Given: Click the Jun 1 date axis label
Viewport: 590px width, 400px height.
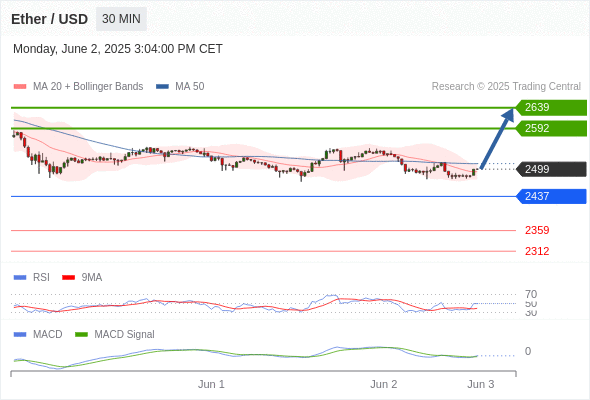Looking at the screenshot, I should point(211,384).
